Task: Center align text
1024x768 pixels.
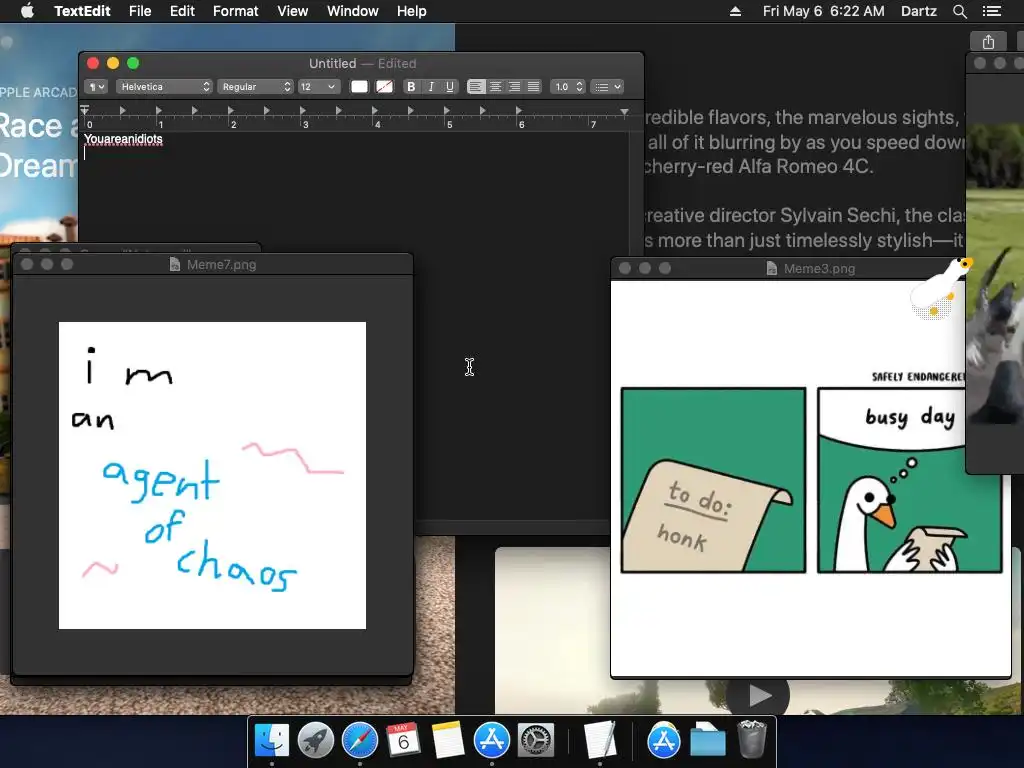Action: click(496, 87)
